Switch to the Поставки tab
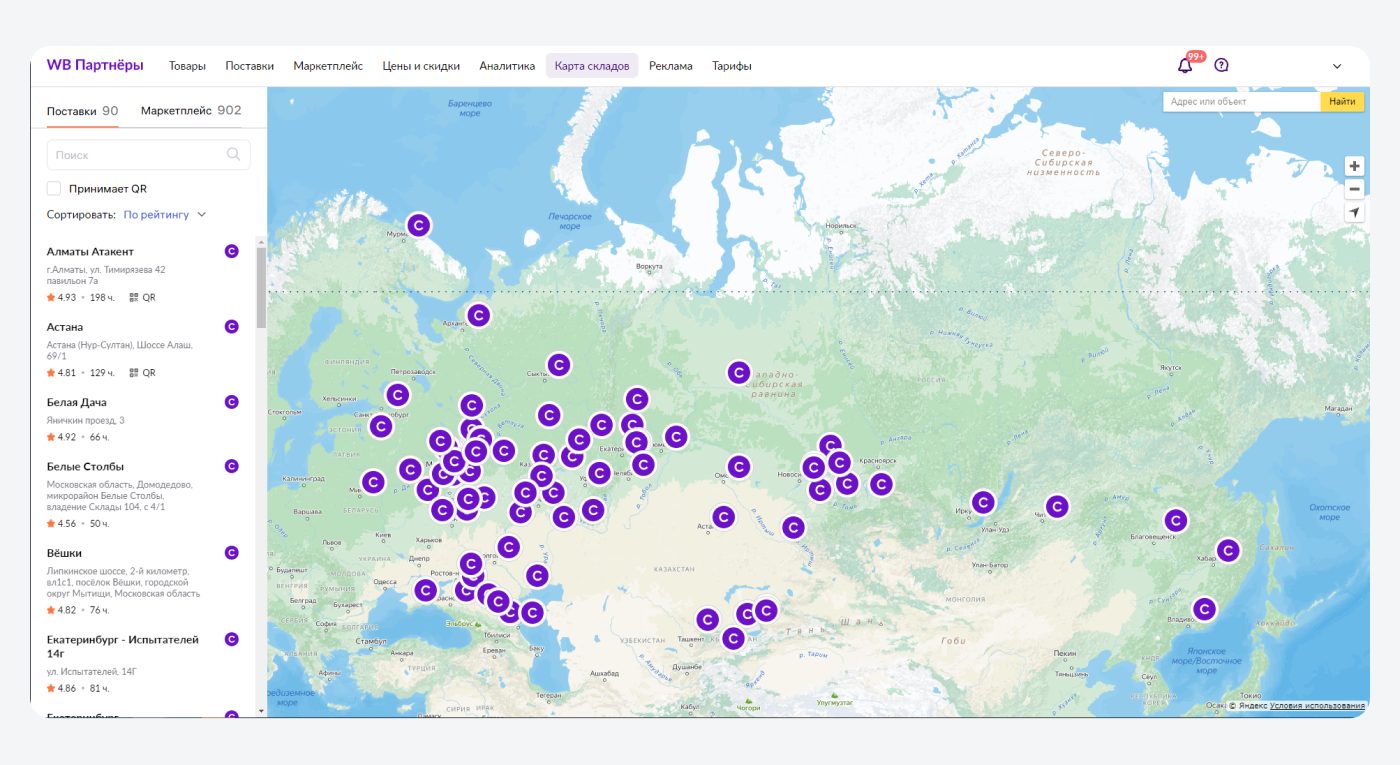Image resolution: width=1400 pixels, height=765 pixels. (x=82, y=110)
